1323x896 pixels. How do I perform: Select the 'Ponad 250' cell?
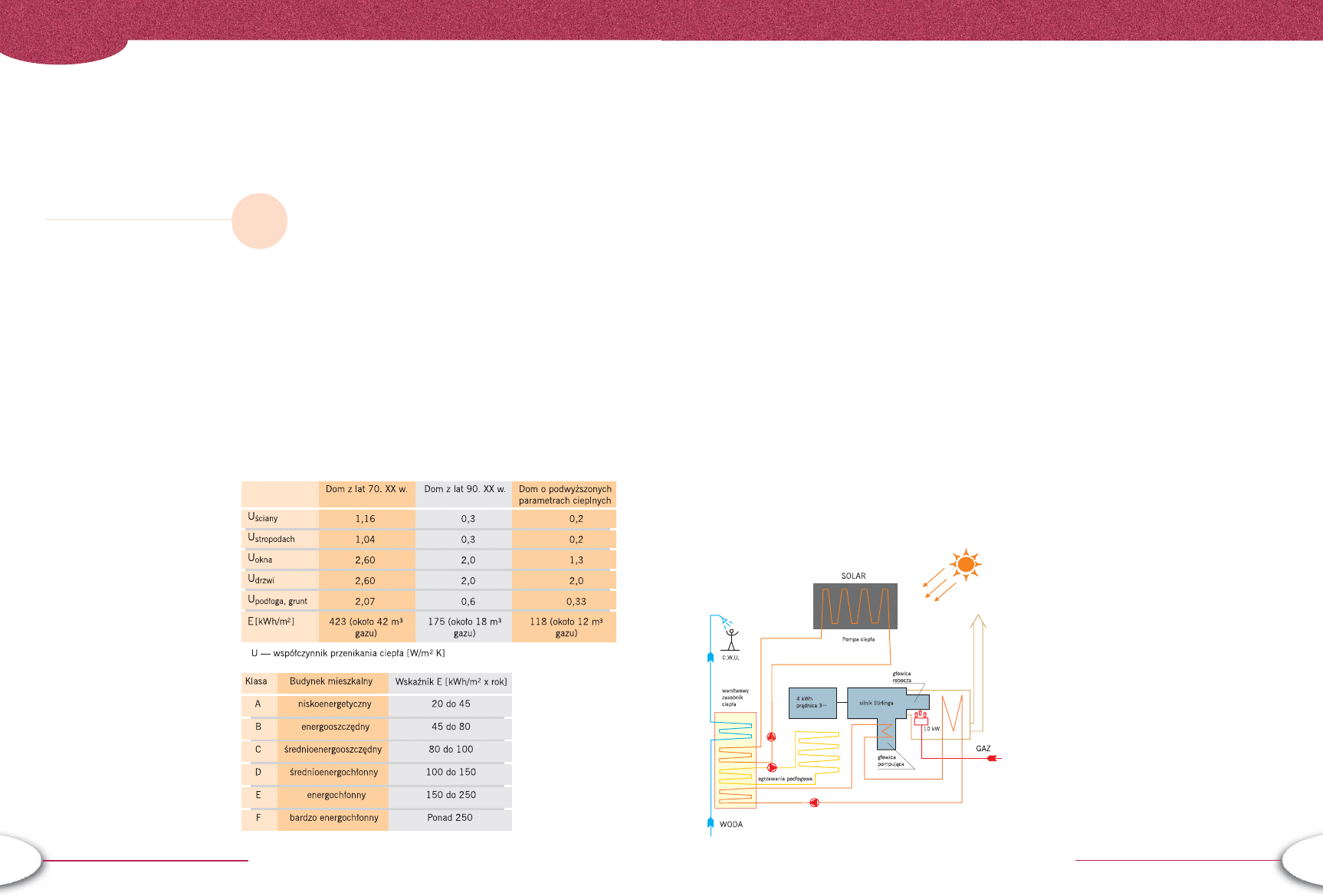click(450, 818)
